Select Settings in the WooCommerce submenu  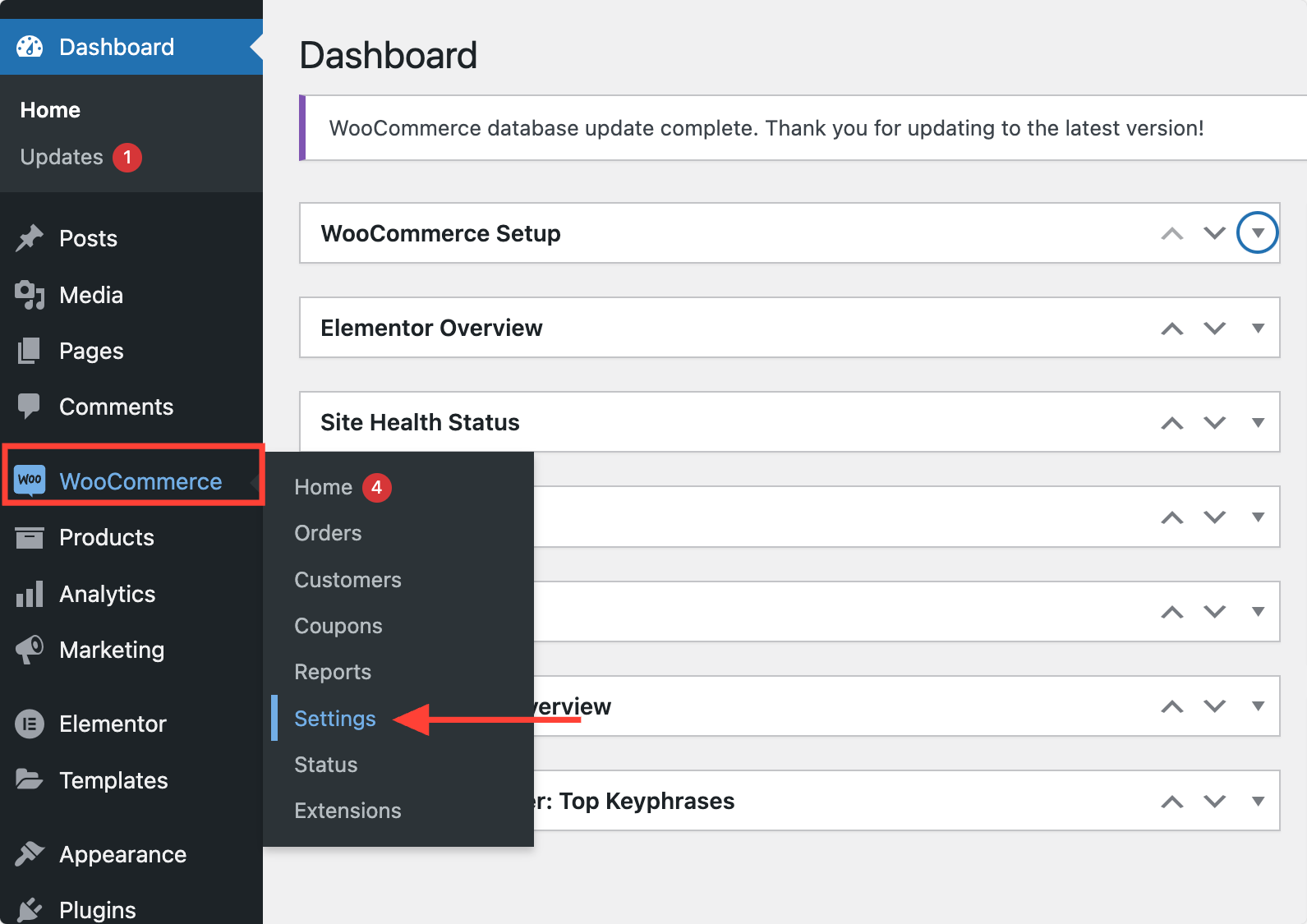pos(334,718)
